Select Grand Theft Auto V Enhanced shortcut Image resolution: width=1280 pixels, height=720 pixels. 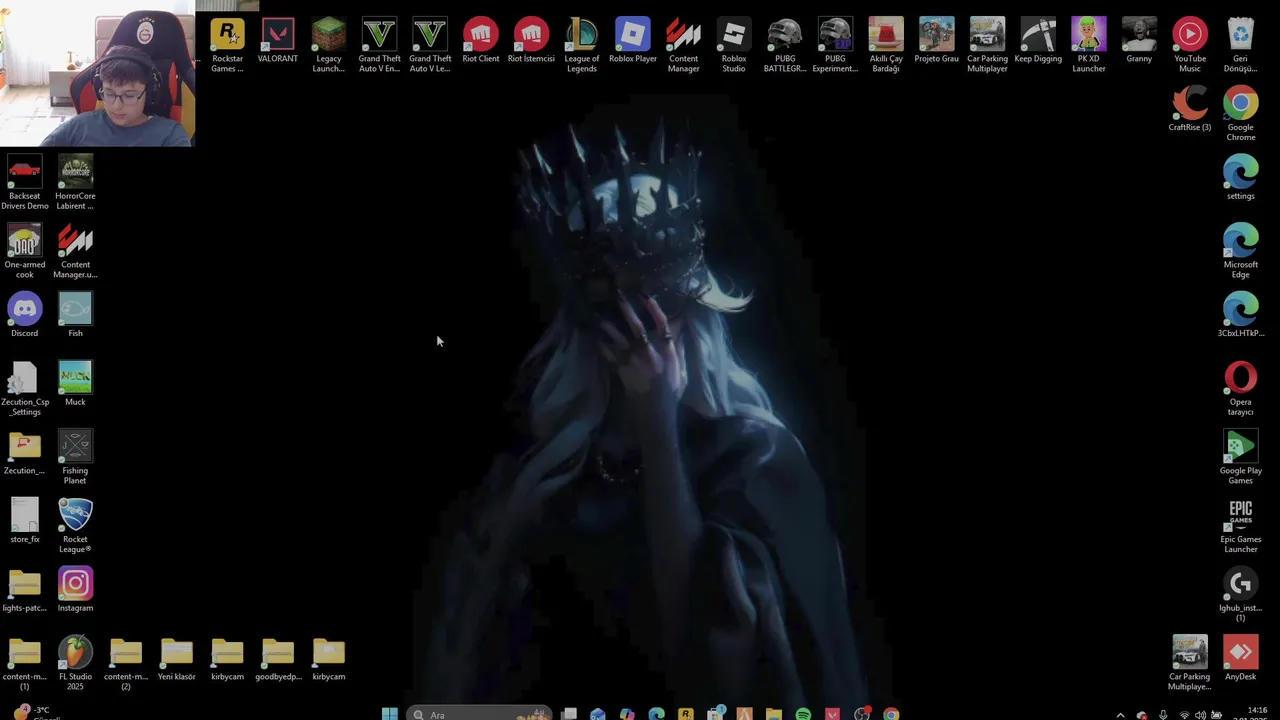[379, 45]
